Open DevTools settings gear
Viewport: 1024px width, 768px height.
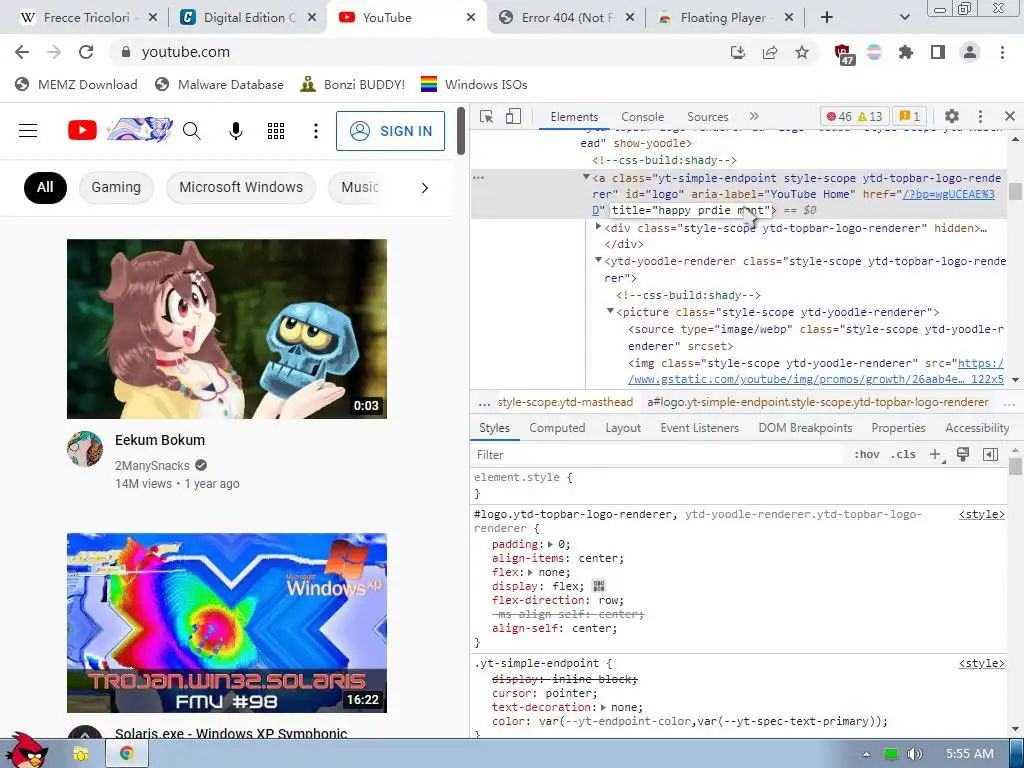pos(952,116)
